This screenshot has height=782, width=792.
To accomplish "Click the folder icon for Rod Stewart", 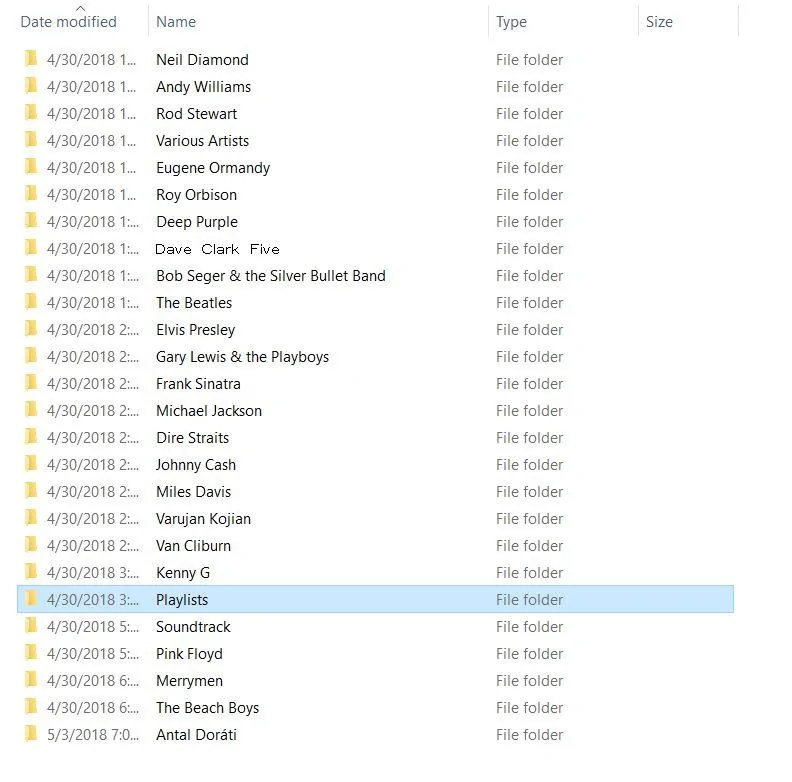I will [x=31, y=113].
